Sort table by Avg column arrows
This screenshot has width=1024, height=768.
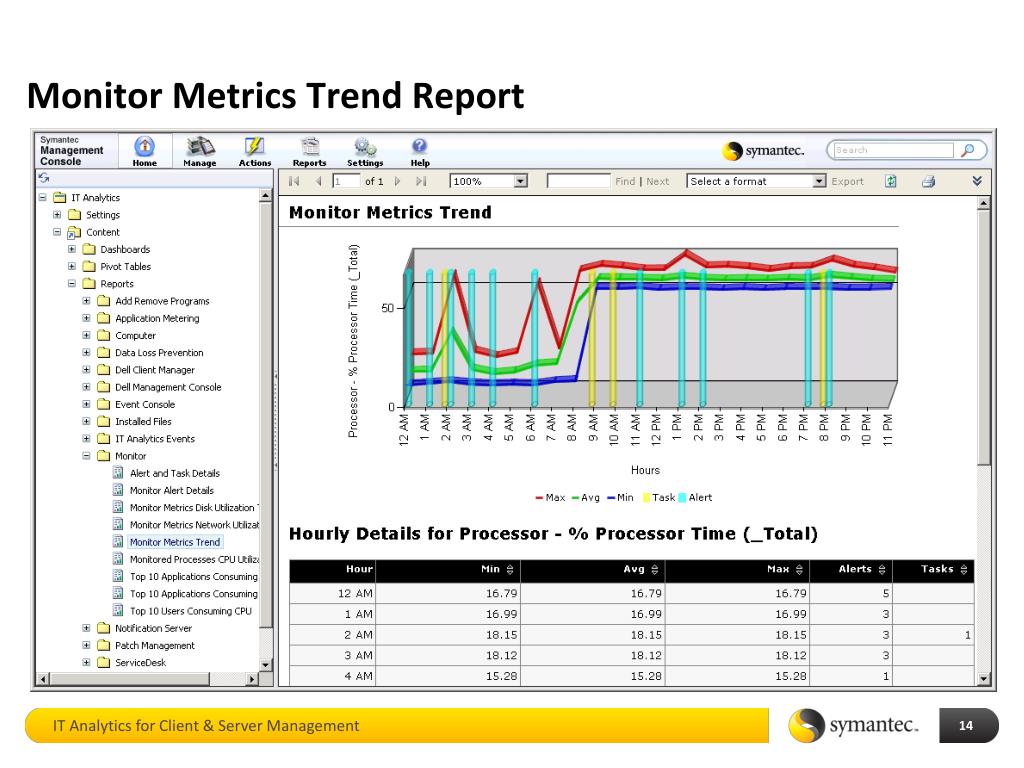[x=654, y=570]
